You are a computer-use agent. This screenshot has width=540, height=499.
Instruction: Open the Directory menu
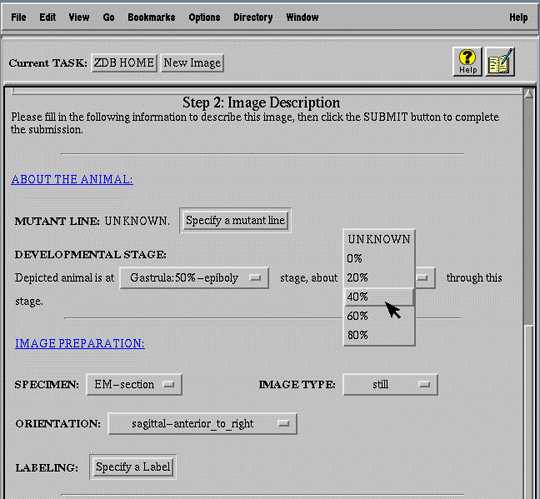coord(253,17)
